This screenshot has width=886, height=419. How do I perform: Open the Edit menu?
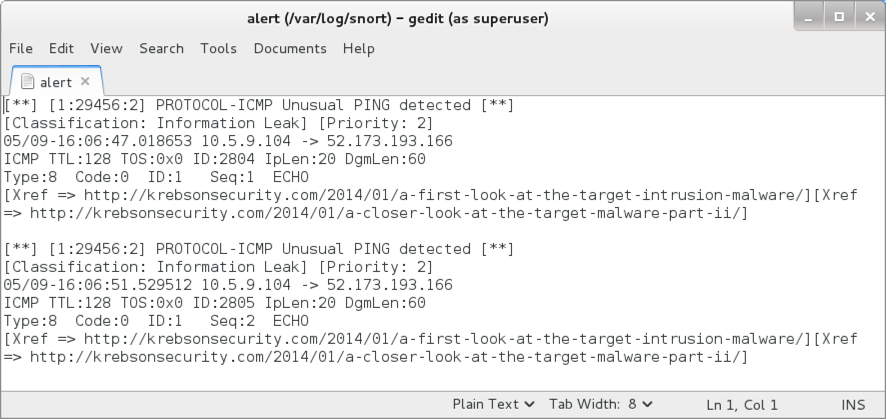pos(61,49)
